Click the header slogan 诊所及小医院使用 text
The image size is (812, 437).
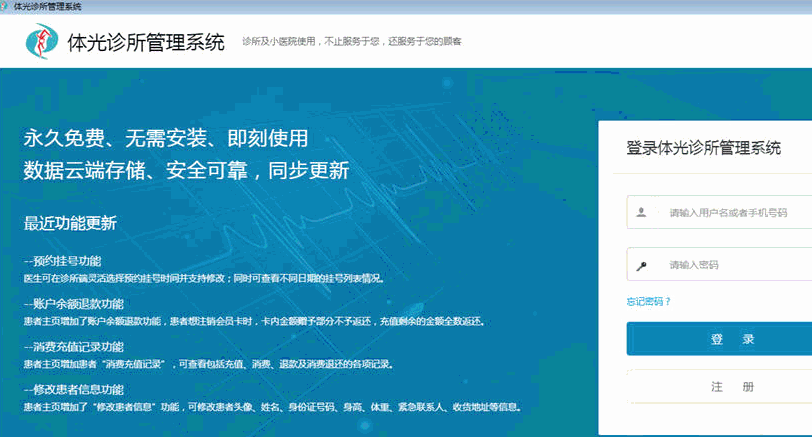click(x=352, y=41)
